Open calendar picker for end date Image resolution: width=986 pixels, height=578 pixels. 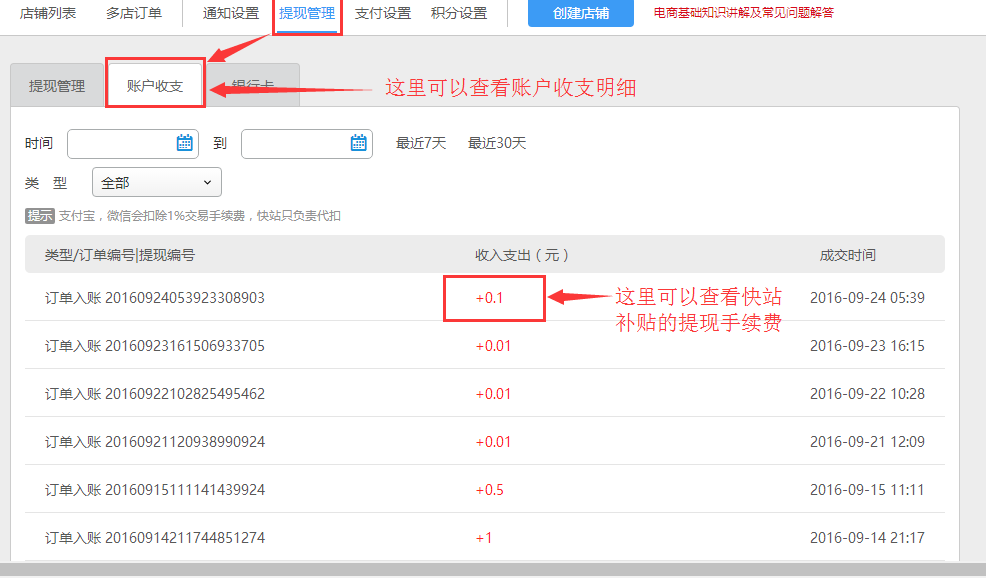click(x=359, y=143)
